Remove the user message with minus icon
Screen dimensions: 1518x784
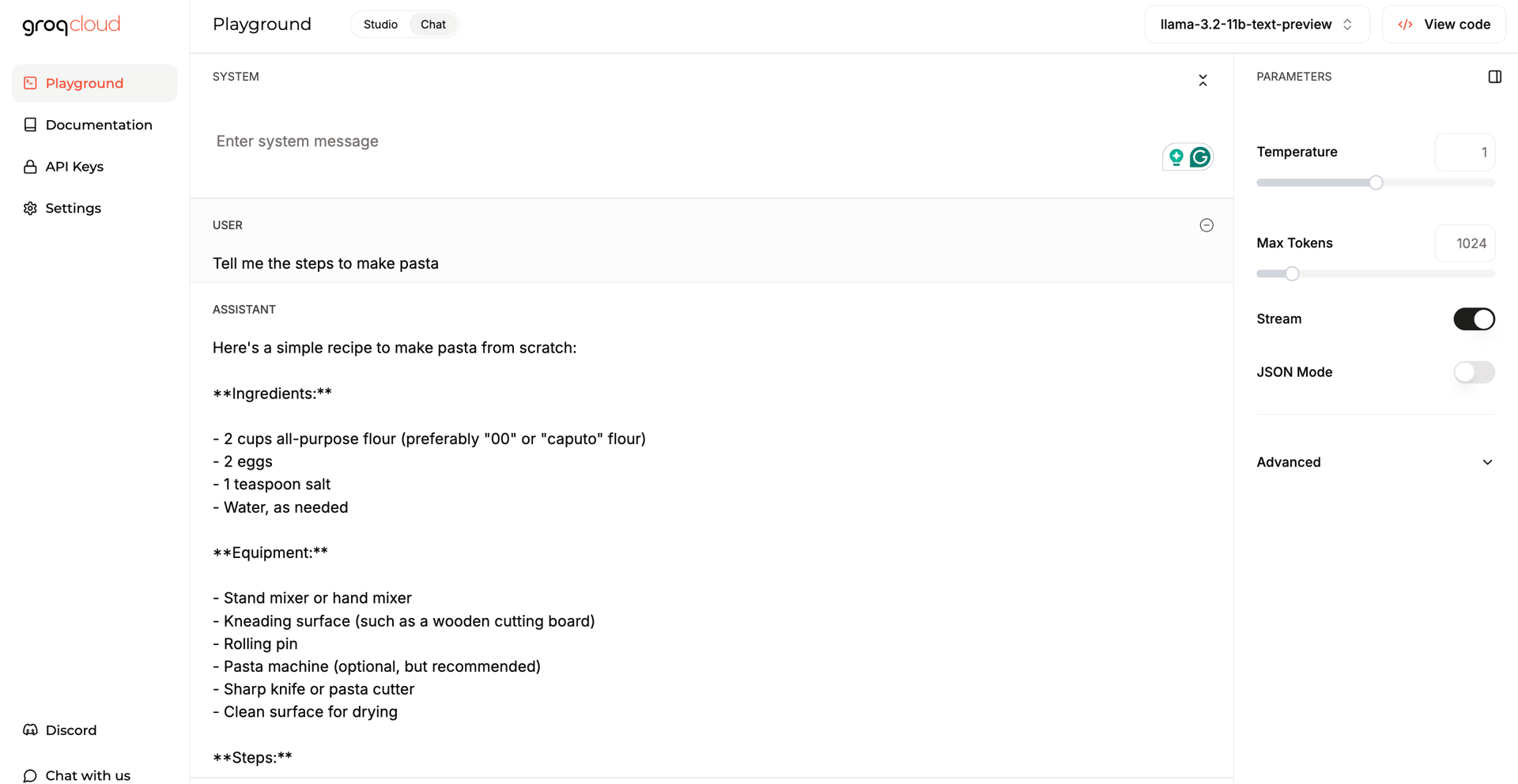(1206, 225)
